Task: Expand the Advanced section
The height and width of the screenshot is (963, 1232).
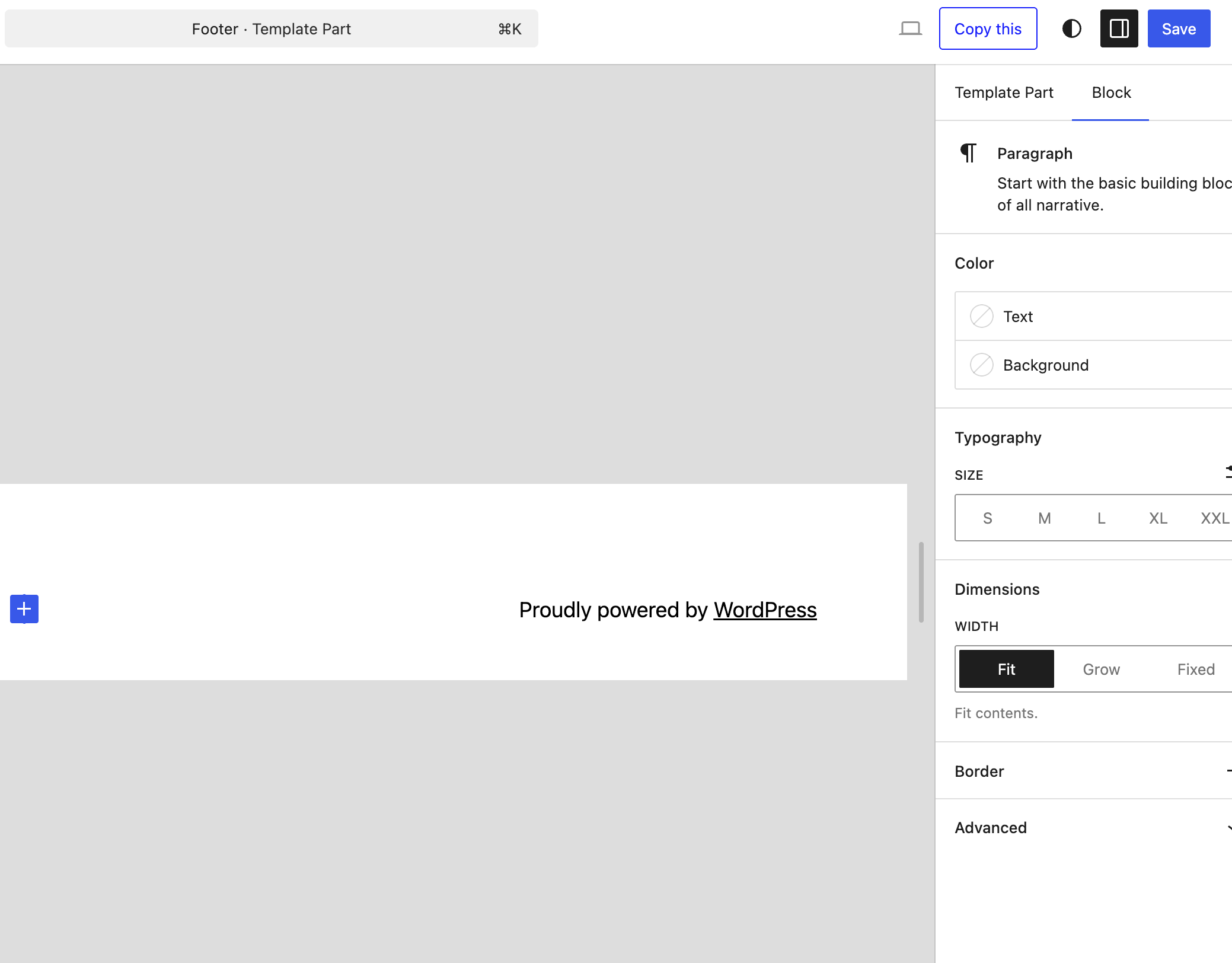Action: 990,827
